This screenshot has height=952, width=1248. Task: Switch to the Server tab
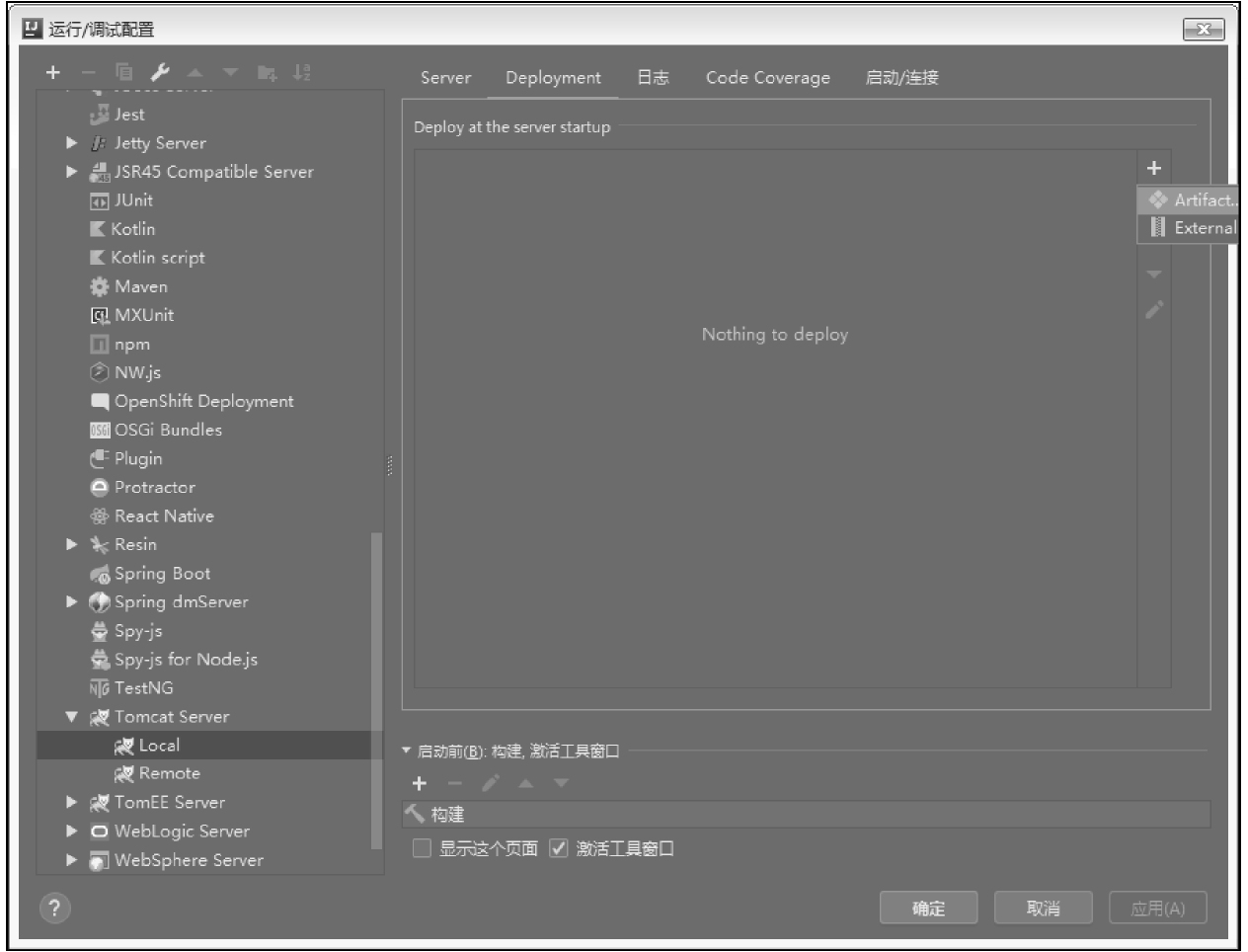(445, 78)
